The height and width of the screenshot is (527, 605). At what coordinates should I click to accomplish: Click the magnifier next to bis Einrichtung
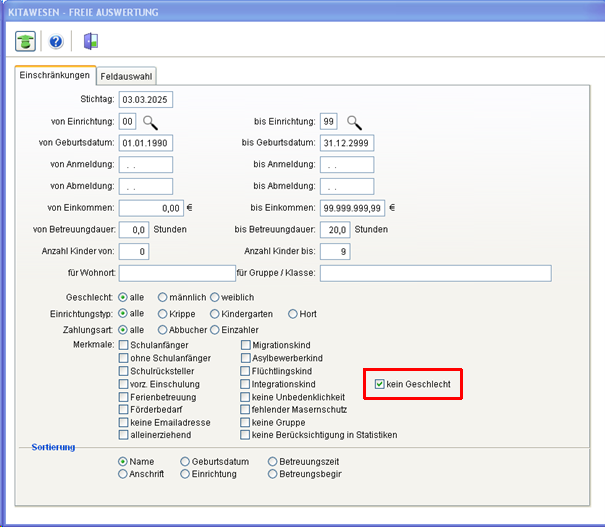click(x=354, y=122)
